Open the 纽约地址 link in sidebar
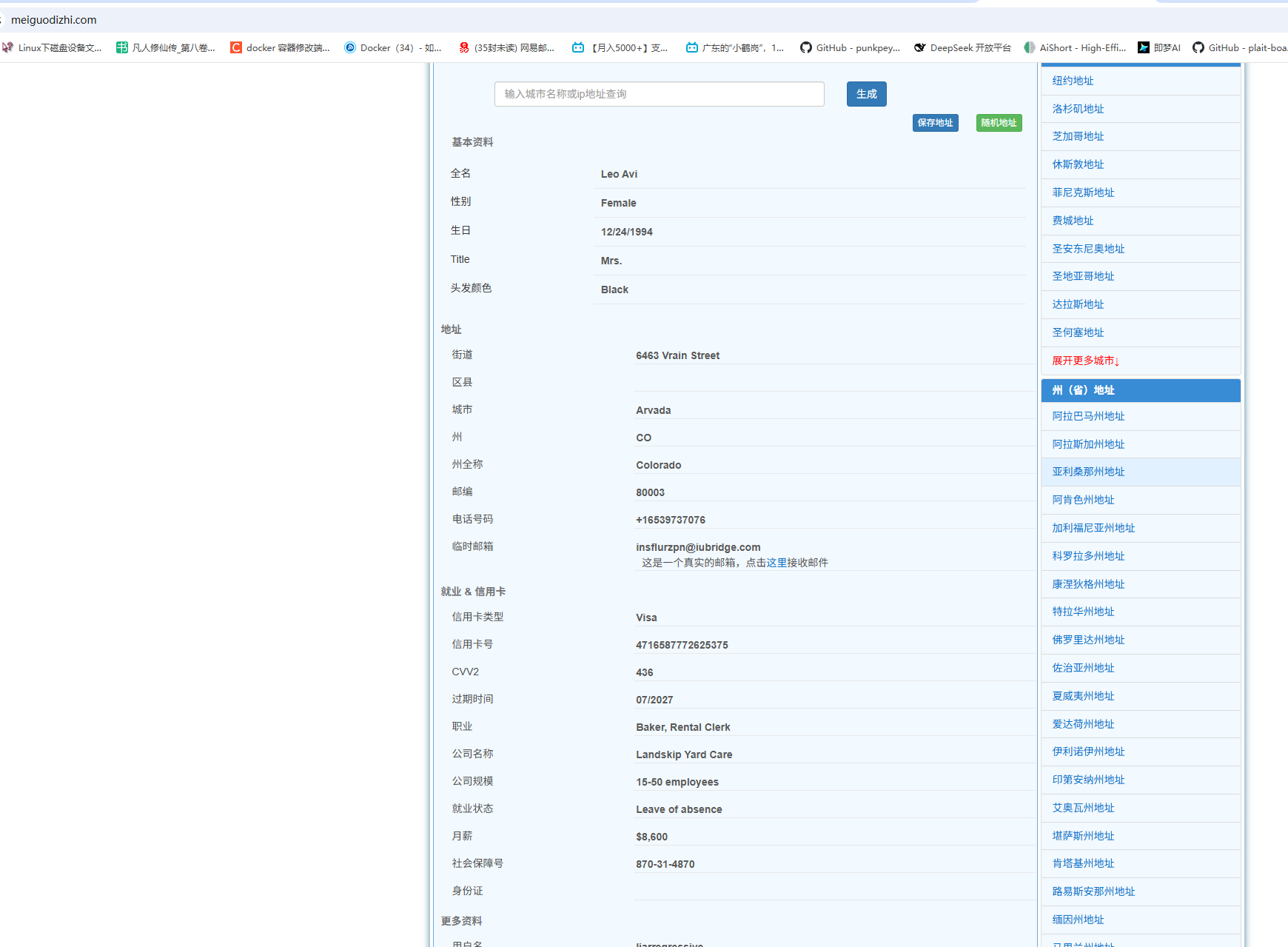The image size is (1288, 947). tap(1073, 81)
